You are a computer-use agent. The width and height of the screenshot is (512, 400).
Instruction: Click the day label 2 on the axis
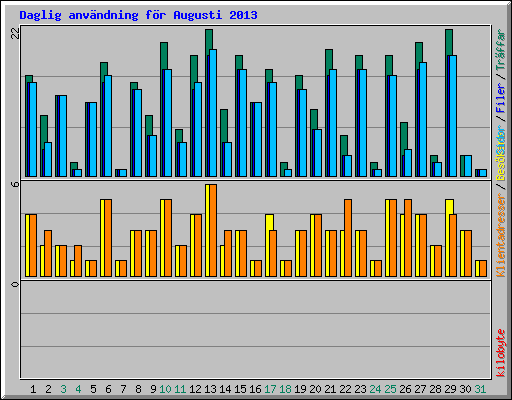coord(48,389)
